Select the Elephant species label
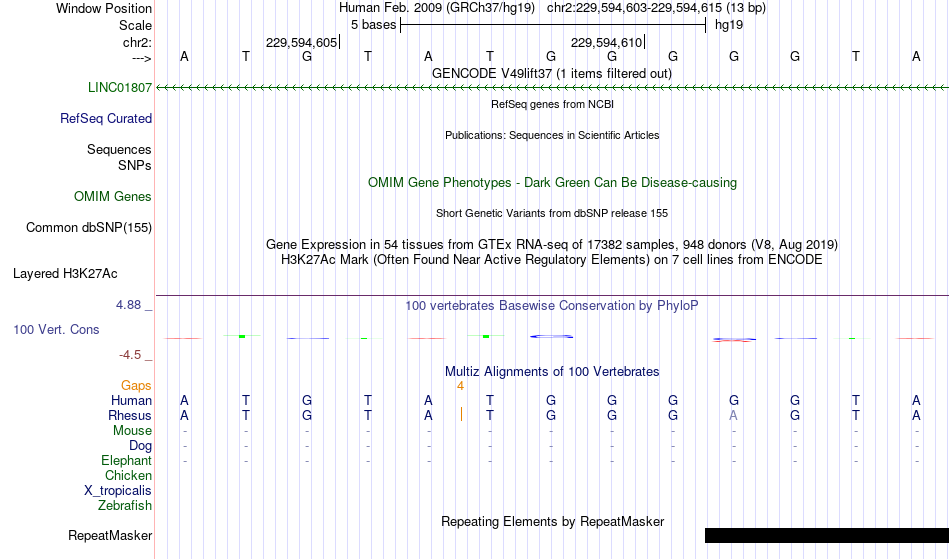The image size is (950, 559). [x=126, y=460]
